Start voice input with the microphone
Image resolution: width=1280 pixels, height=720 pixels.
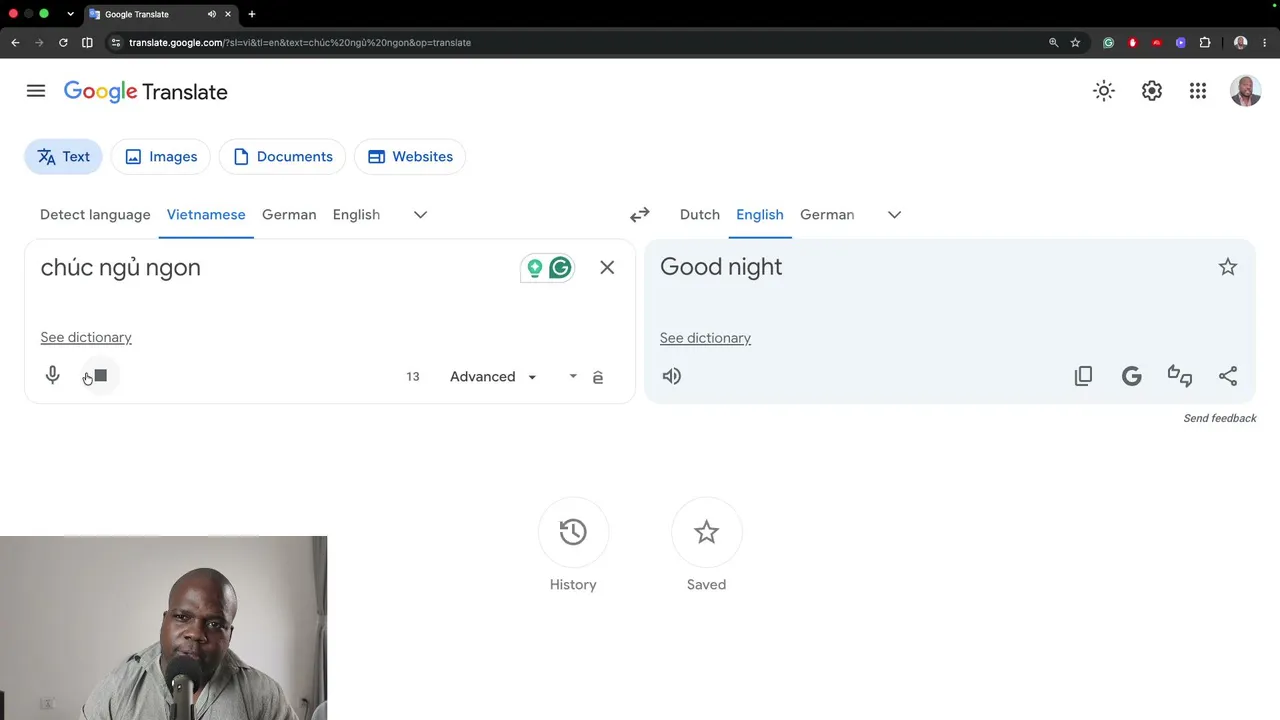click(x=52, y=376)
